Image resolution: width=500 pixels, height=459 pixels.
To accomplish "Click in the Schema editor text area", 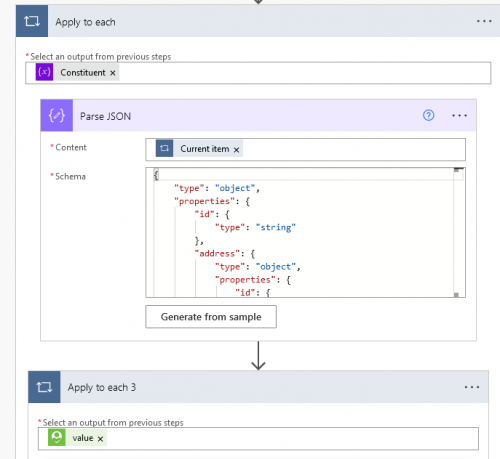I will (299, 232).
